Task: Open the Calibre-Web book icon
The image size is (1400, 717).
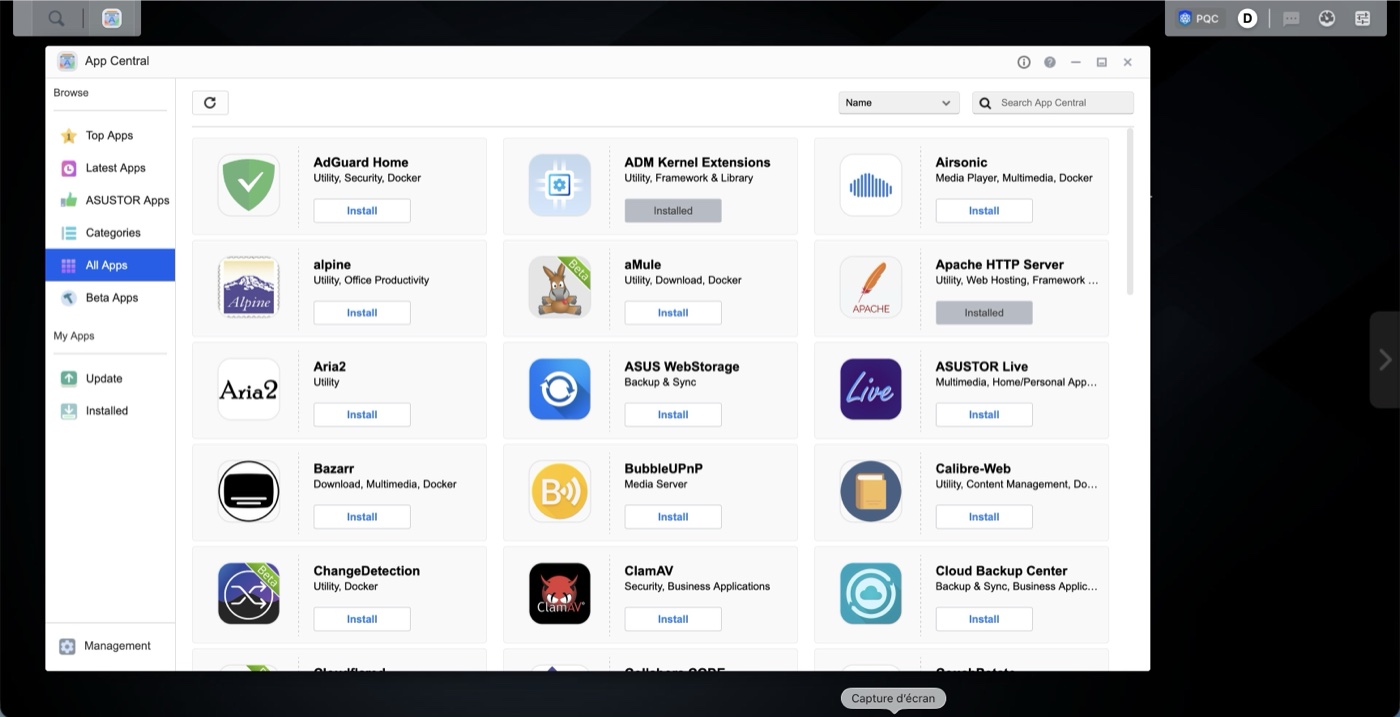Action: [871, 491]
